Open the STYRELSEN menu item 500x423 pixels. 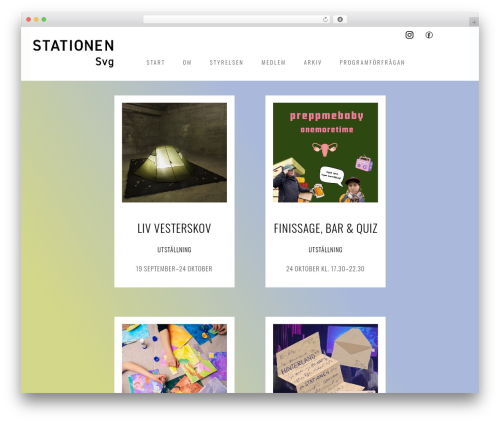pyautogui.click(x=226, y=62)
